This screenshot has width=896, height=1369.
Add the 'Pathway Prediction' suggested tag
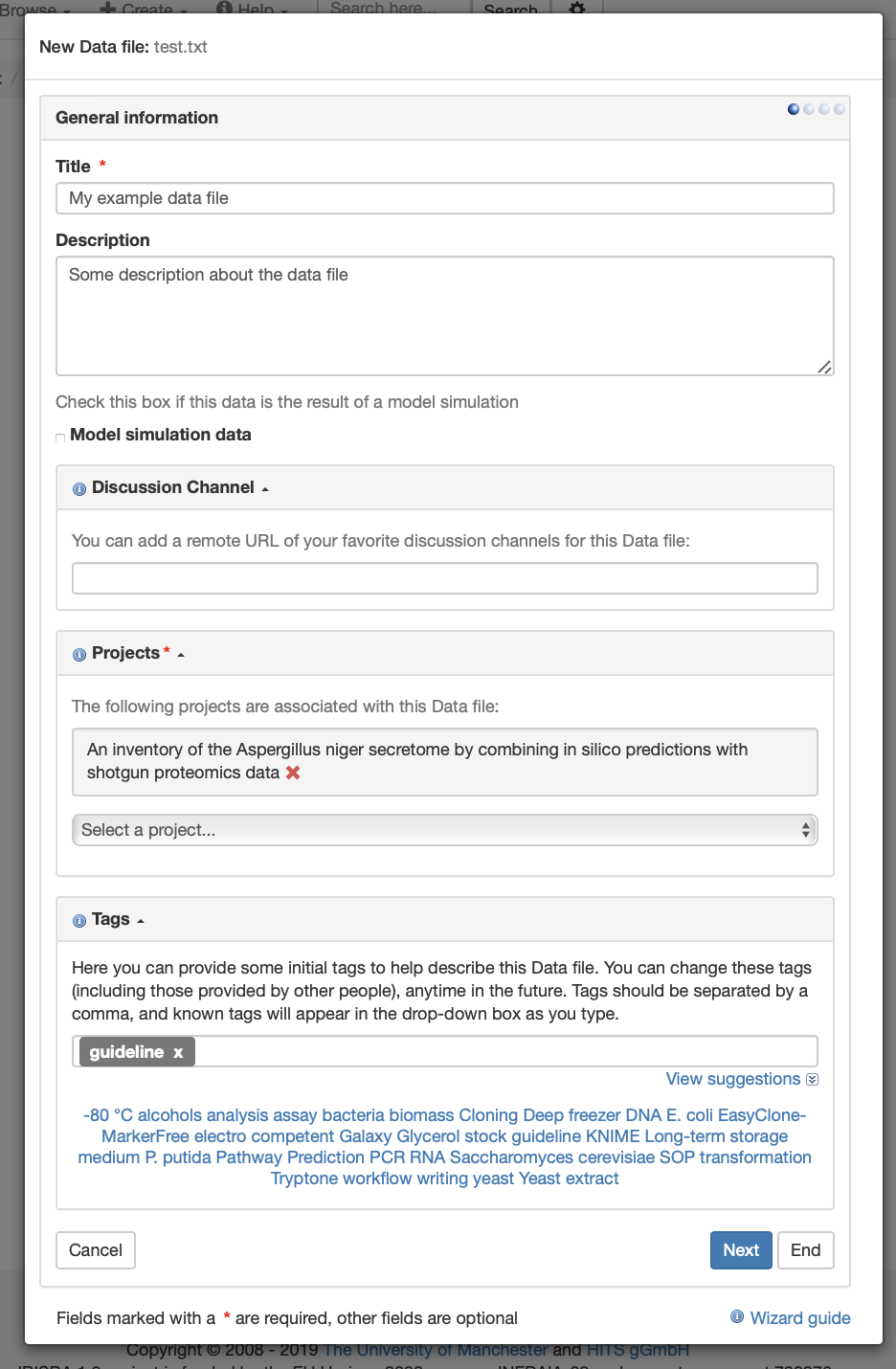pos(290,1157)
